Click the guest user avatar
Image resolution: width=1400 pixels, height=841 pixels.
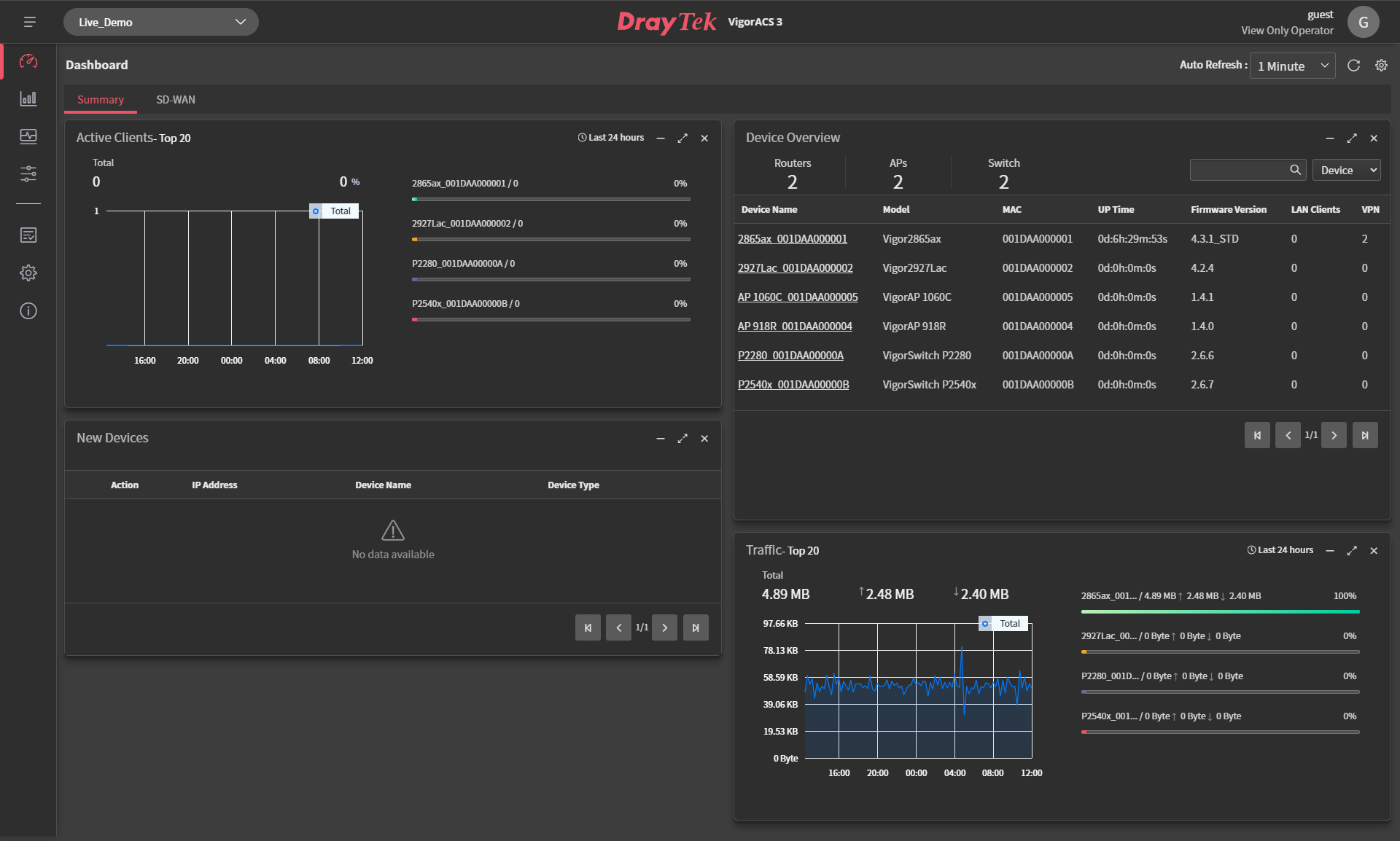point(1363,22)
